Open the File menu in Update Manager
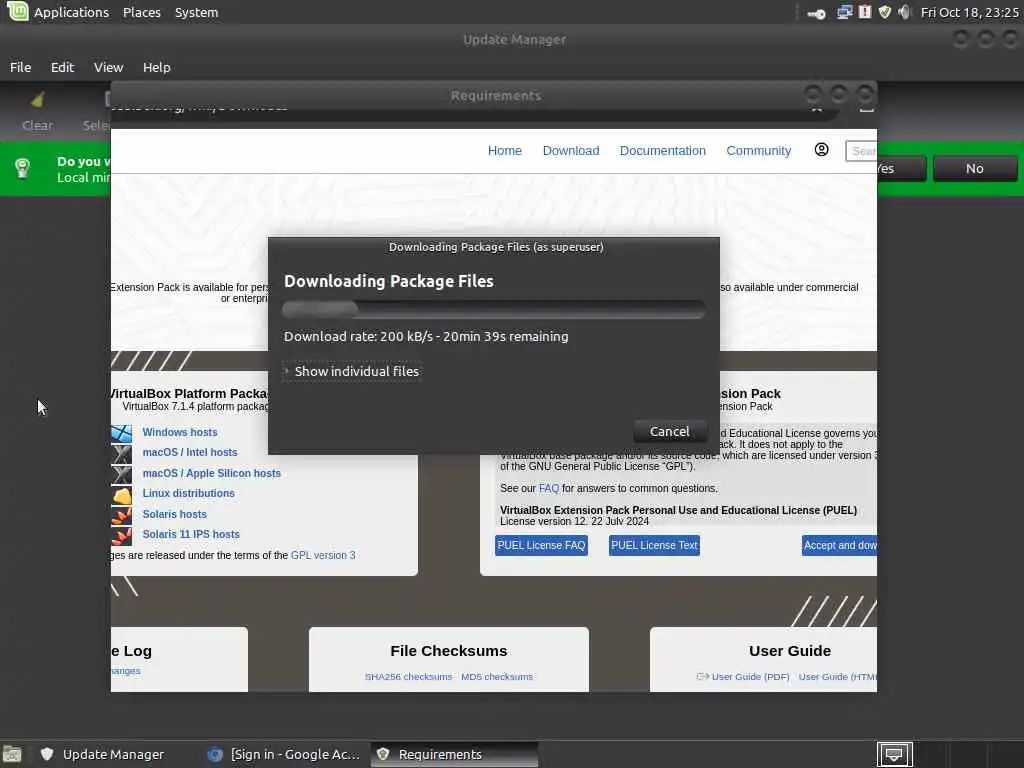This screenshot has width=1024, height=768. [x=20, y=67]
